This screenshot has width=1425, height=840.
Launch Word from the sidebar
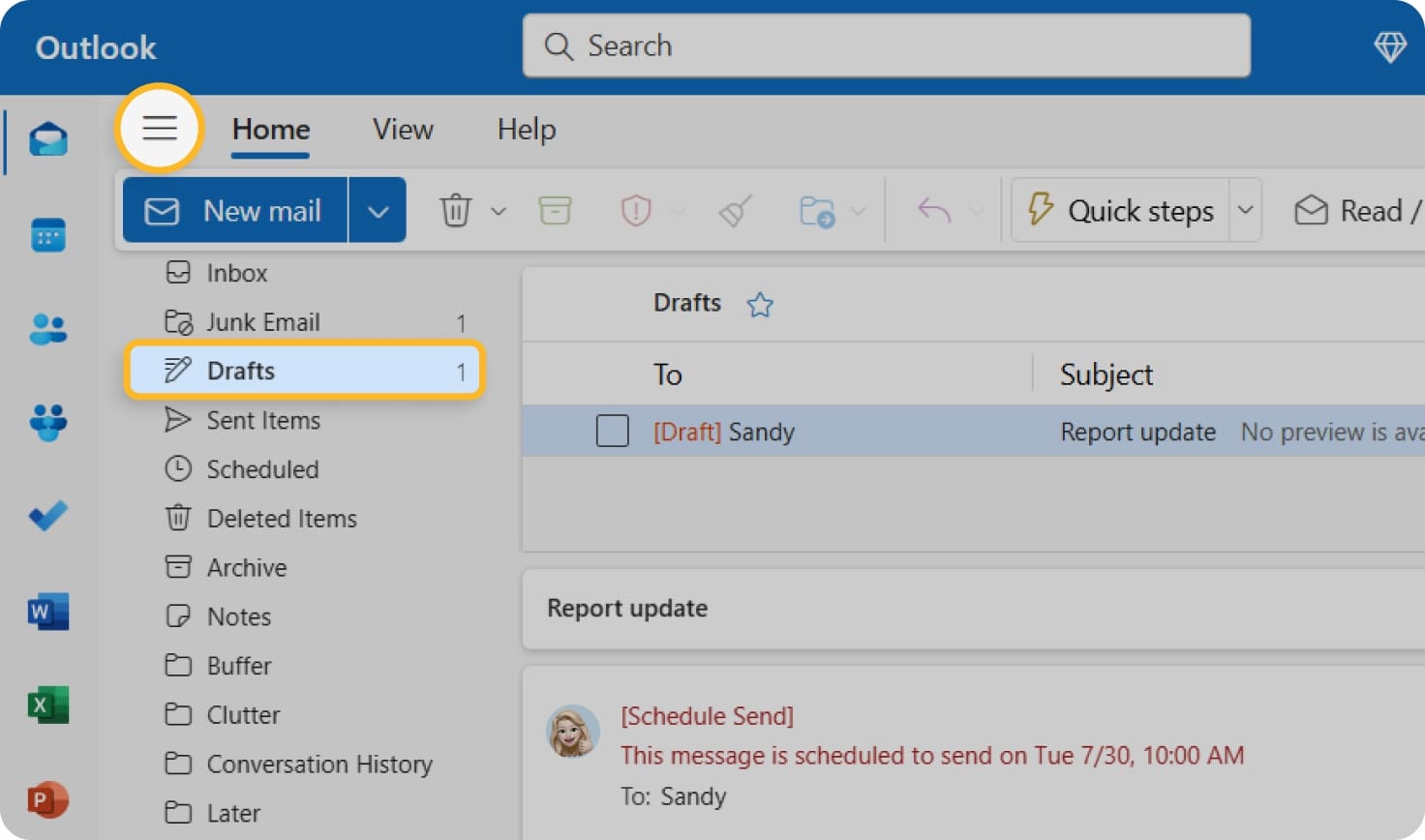coord(48,612)
